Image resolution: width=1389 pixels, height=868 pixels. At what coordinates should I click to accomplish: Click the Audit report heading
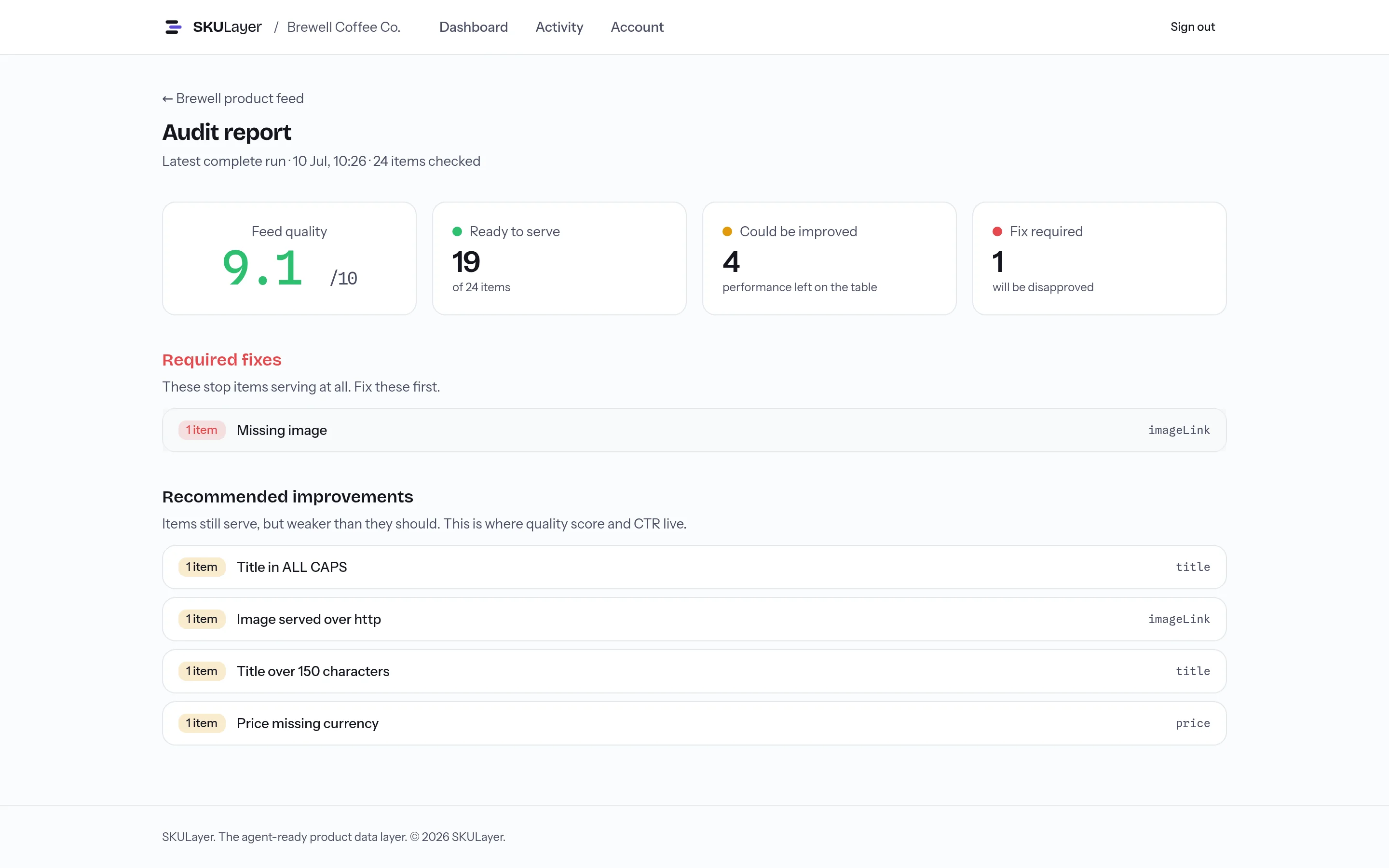click(x=227, y=132)
